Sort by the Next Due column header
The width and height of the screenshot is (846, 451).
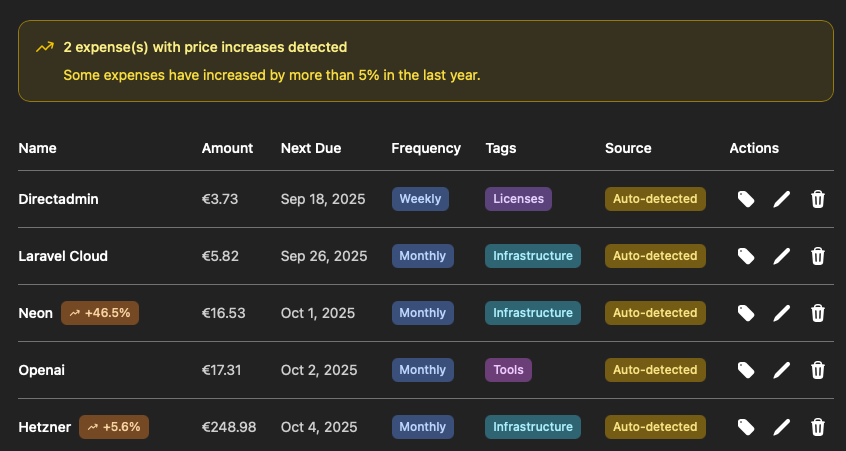(x=311, y=148)
